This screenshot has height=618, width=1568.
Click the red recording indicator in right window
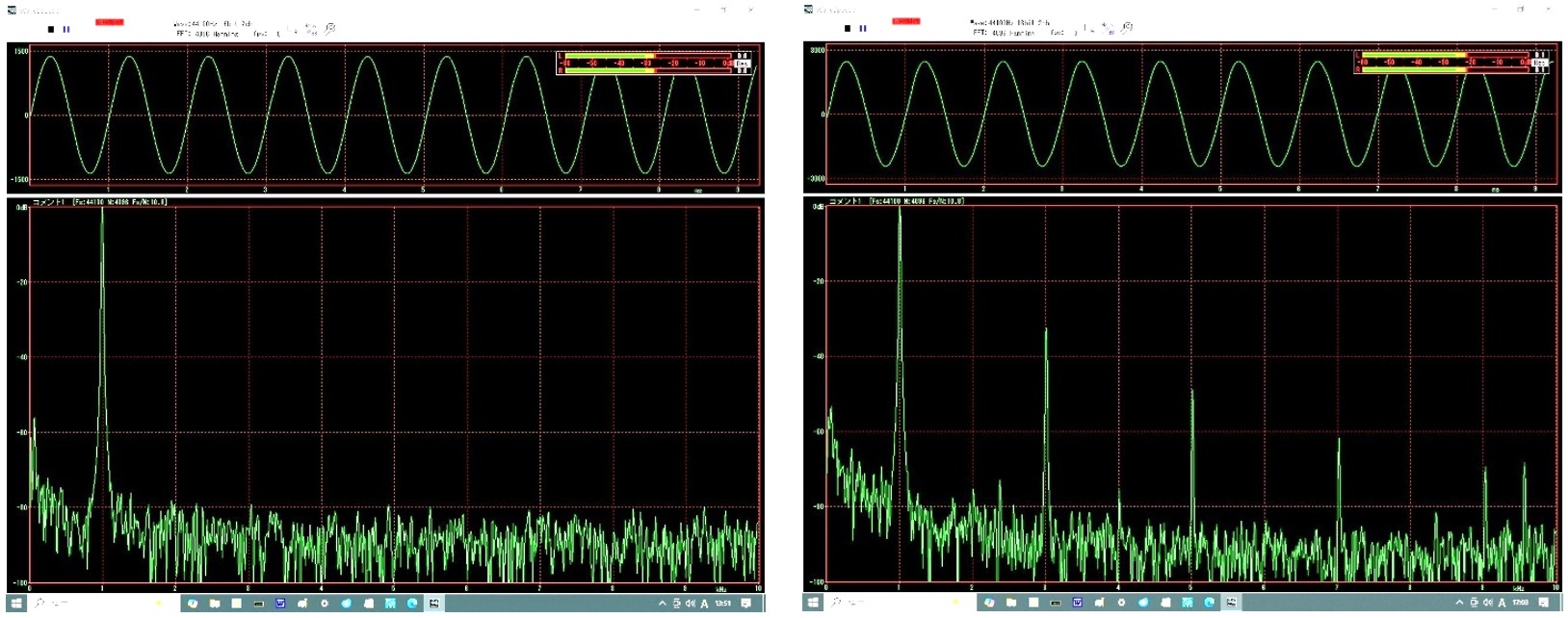pos(905,21)
